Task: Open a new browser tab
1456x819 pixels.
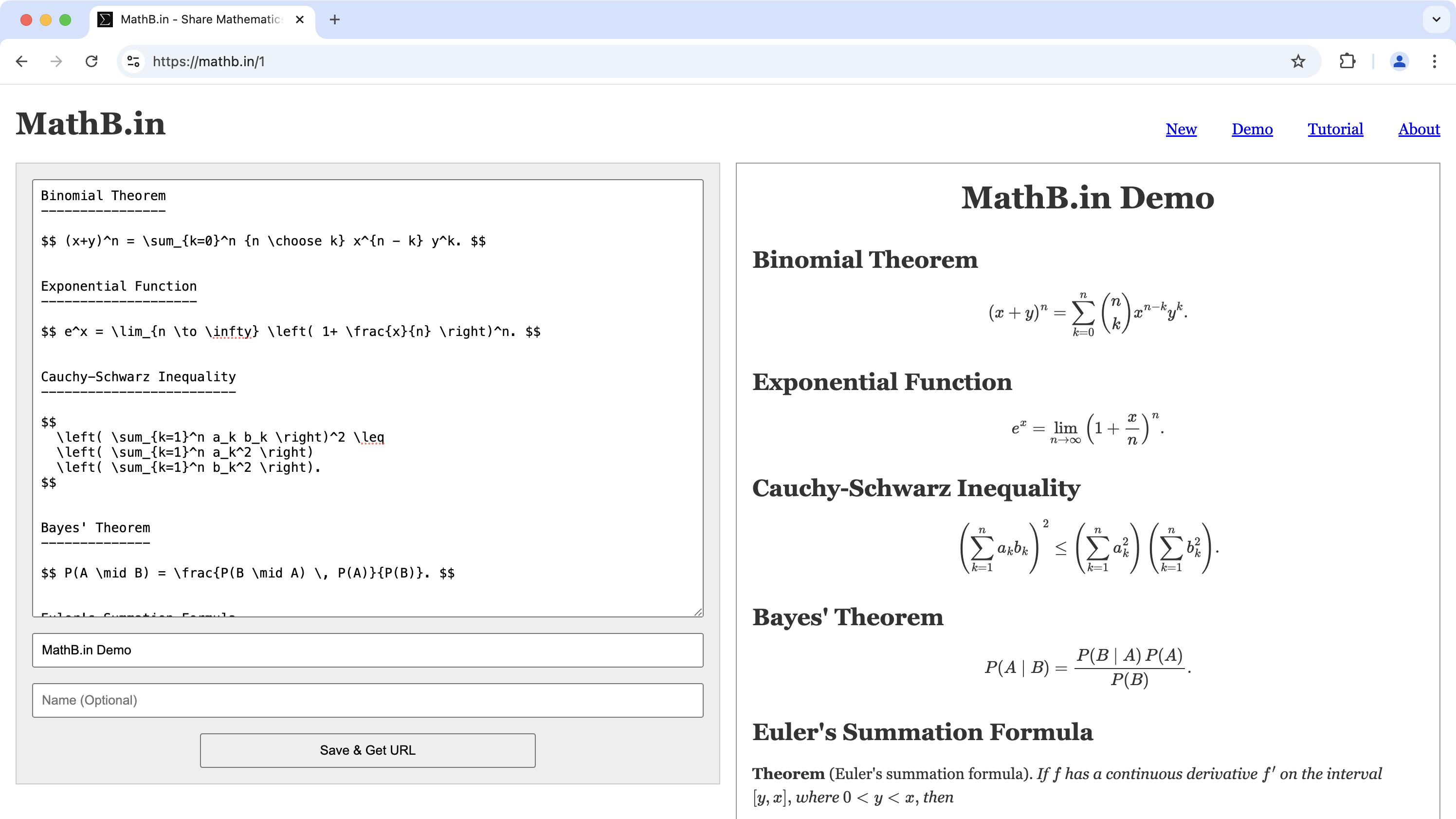Action: [335, 20]
